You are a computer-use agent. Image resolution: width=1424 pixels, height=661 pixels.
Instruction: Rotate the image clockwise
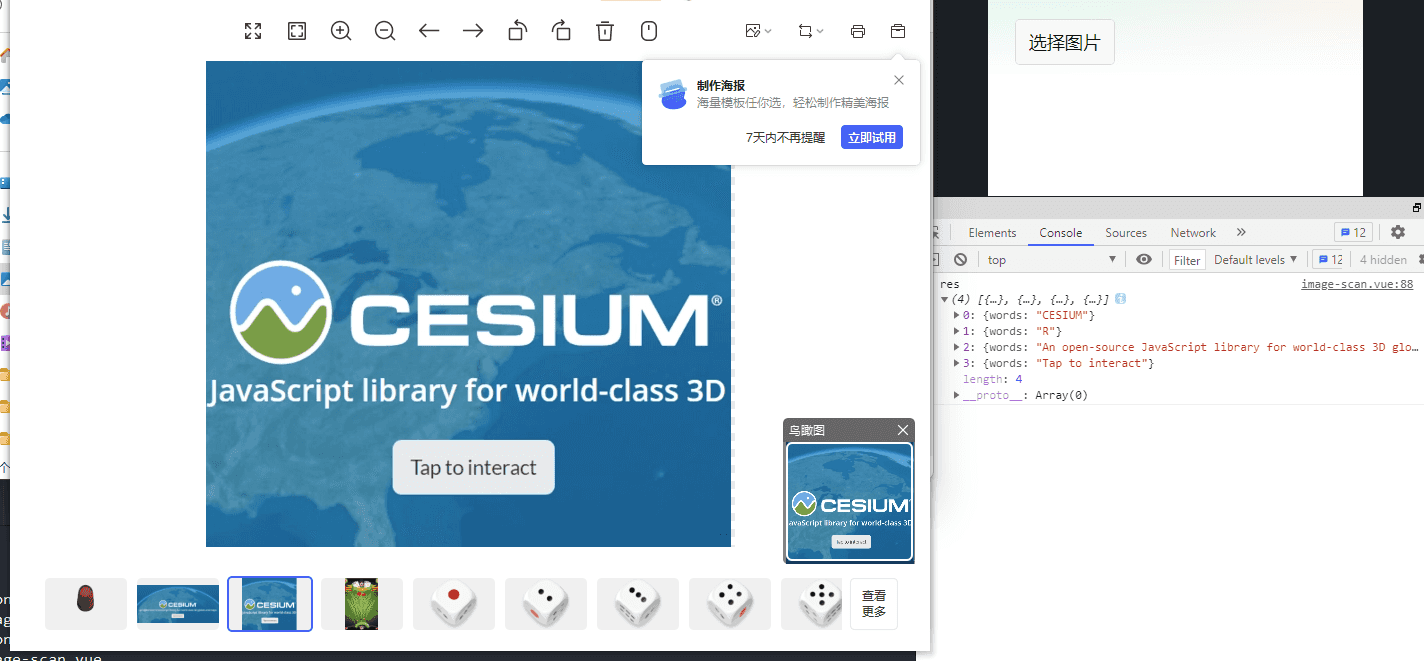561,31
